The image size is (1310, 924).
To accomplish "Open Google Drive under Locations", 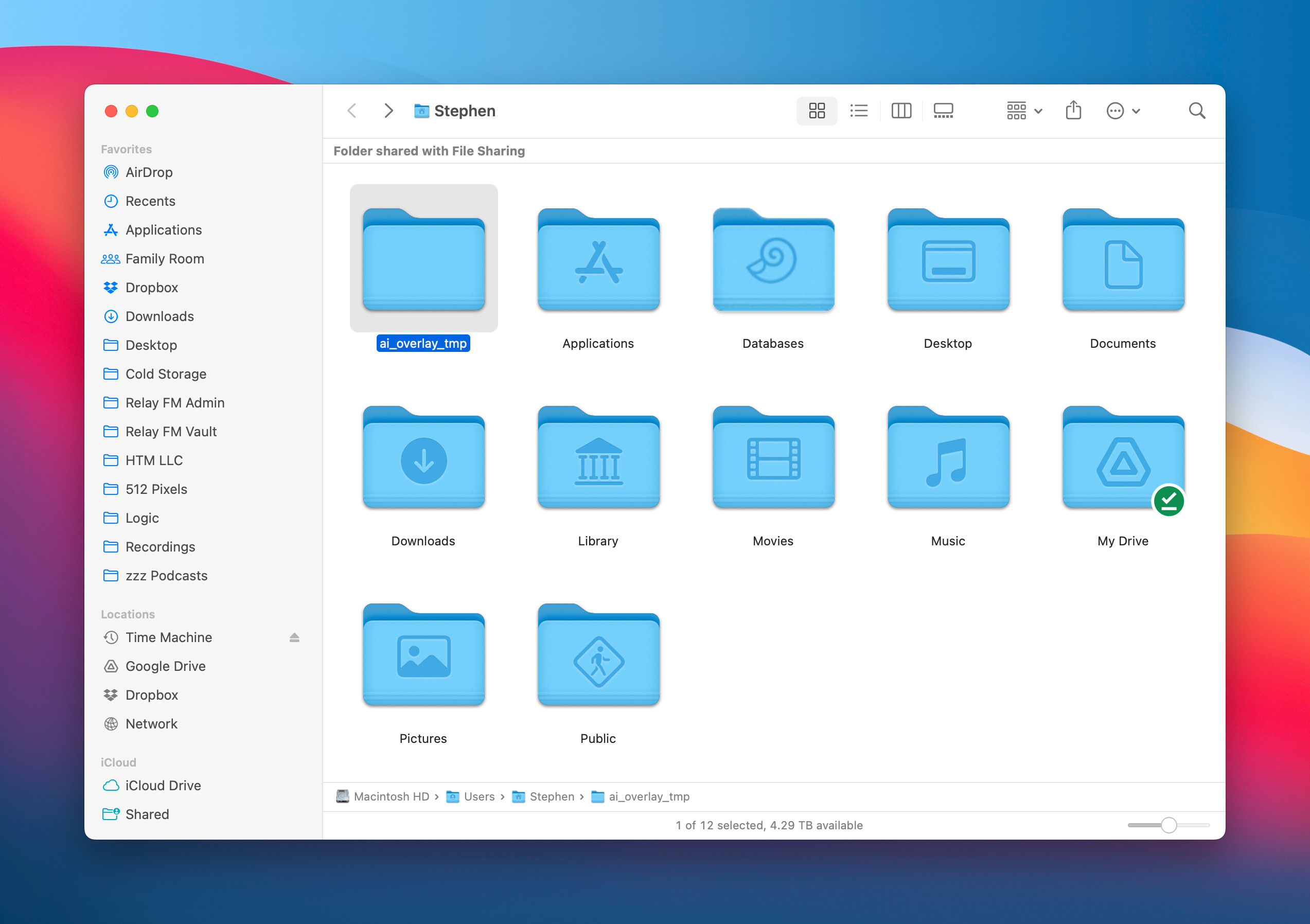I will tap(203, 666).
